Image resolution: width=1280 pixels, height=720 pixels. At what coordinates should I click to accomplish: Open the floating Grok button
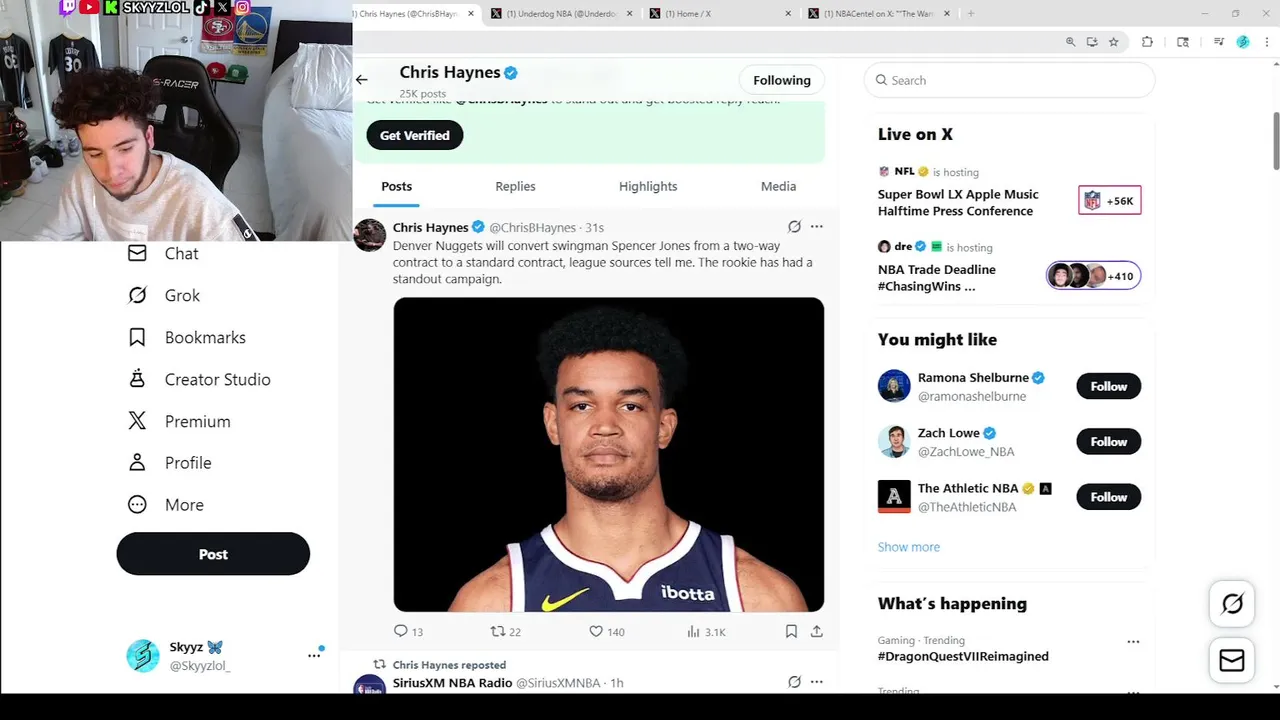1232,604
